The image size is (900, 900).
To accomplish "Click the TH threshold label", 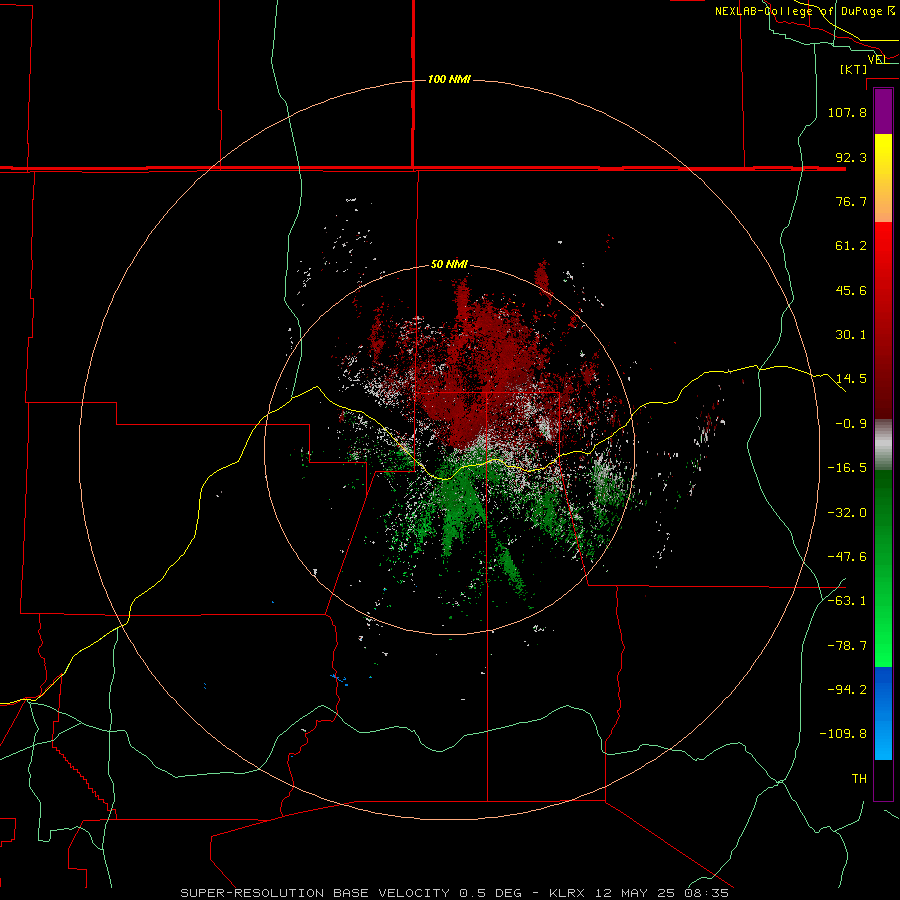I will point(859,779).
